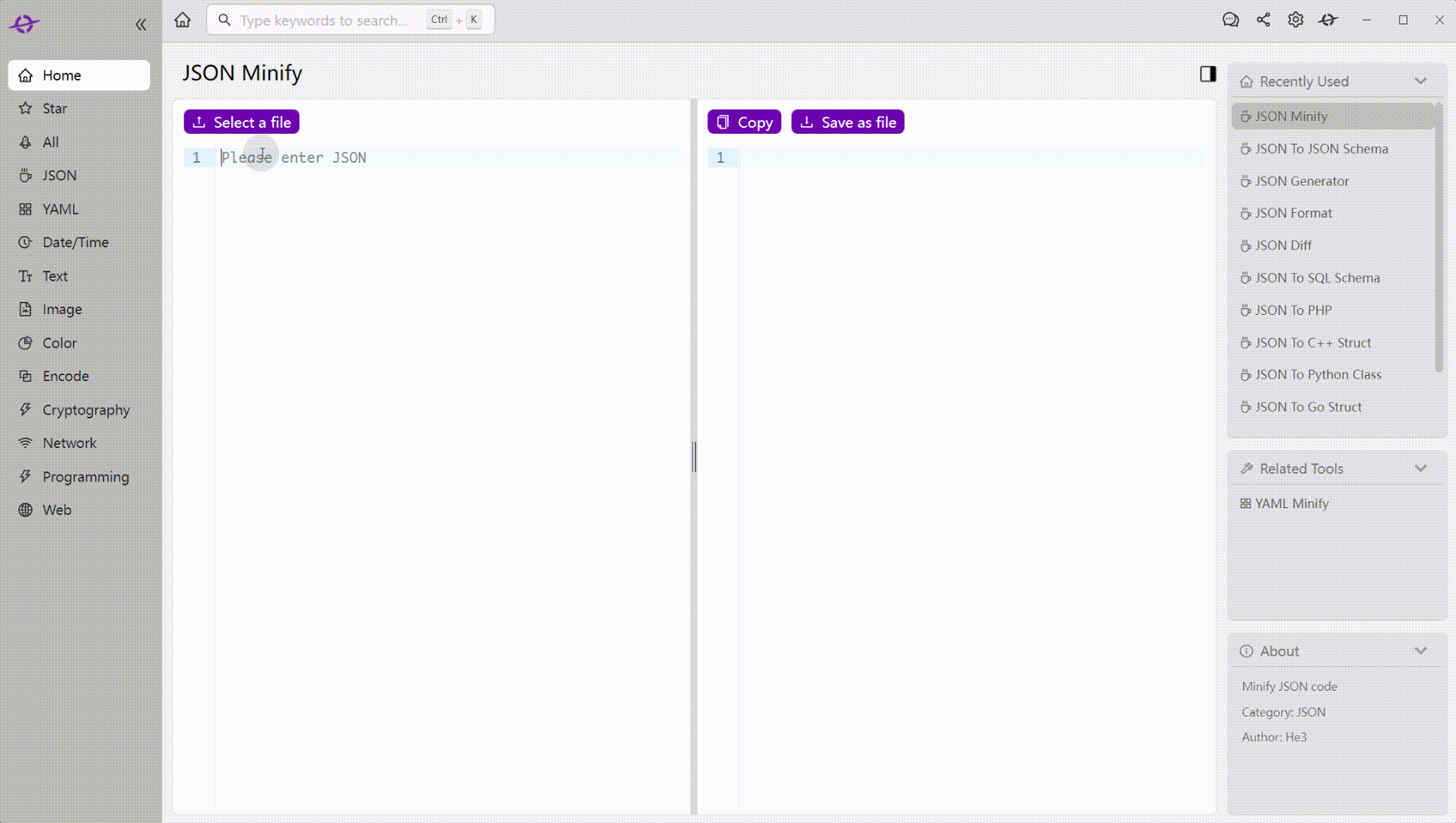Open the feedback chat bubble icon
Image resolution: width=1456 pixels, height=823 pixels.
point(1231,20)
